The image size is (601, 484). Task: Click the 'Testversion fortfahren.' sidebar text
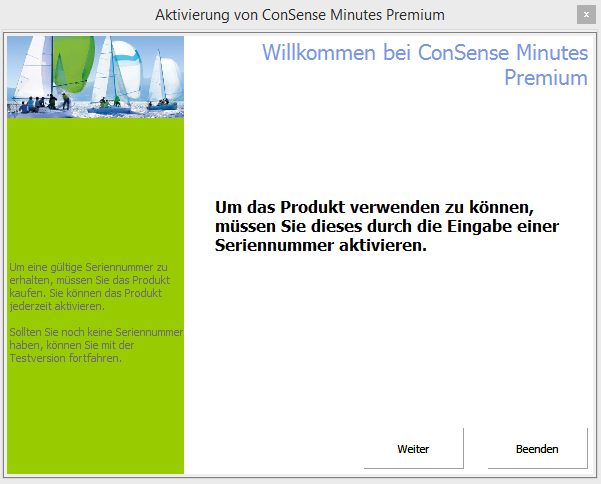65,358
